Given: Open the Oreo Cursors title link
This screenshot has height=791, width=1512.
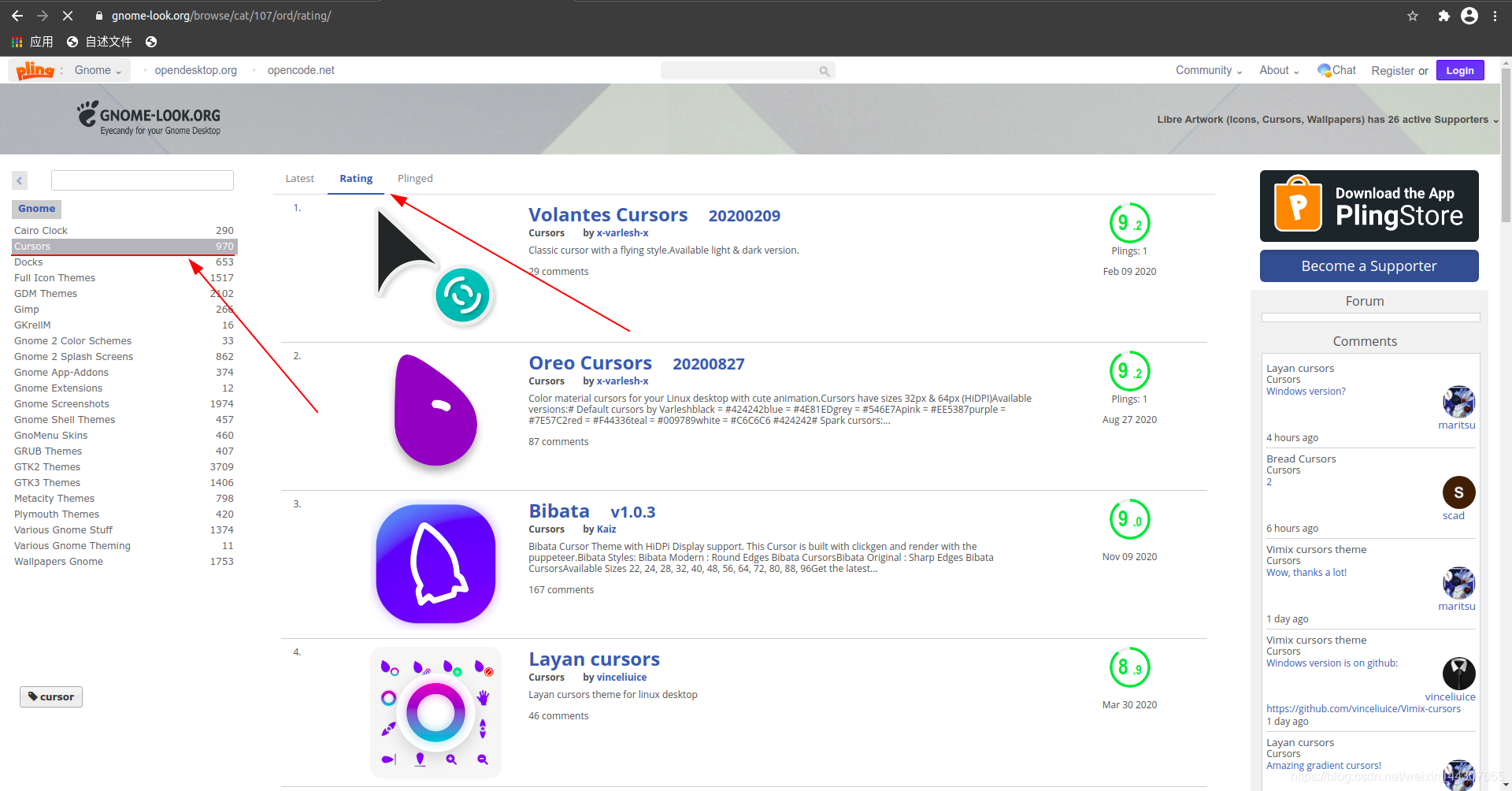Looking at the screenshot, I should click(590, 363).
